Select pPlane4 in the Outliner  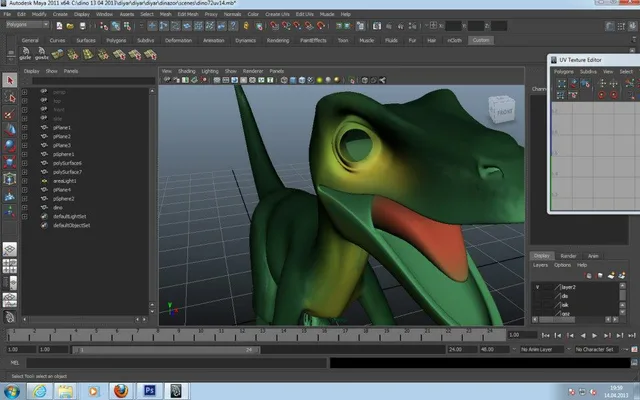(62, 190)
